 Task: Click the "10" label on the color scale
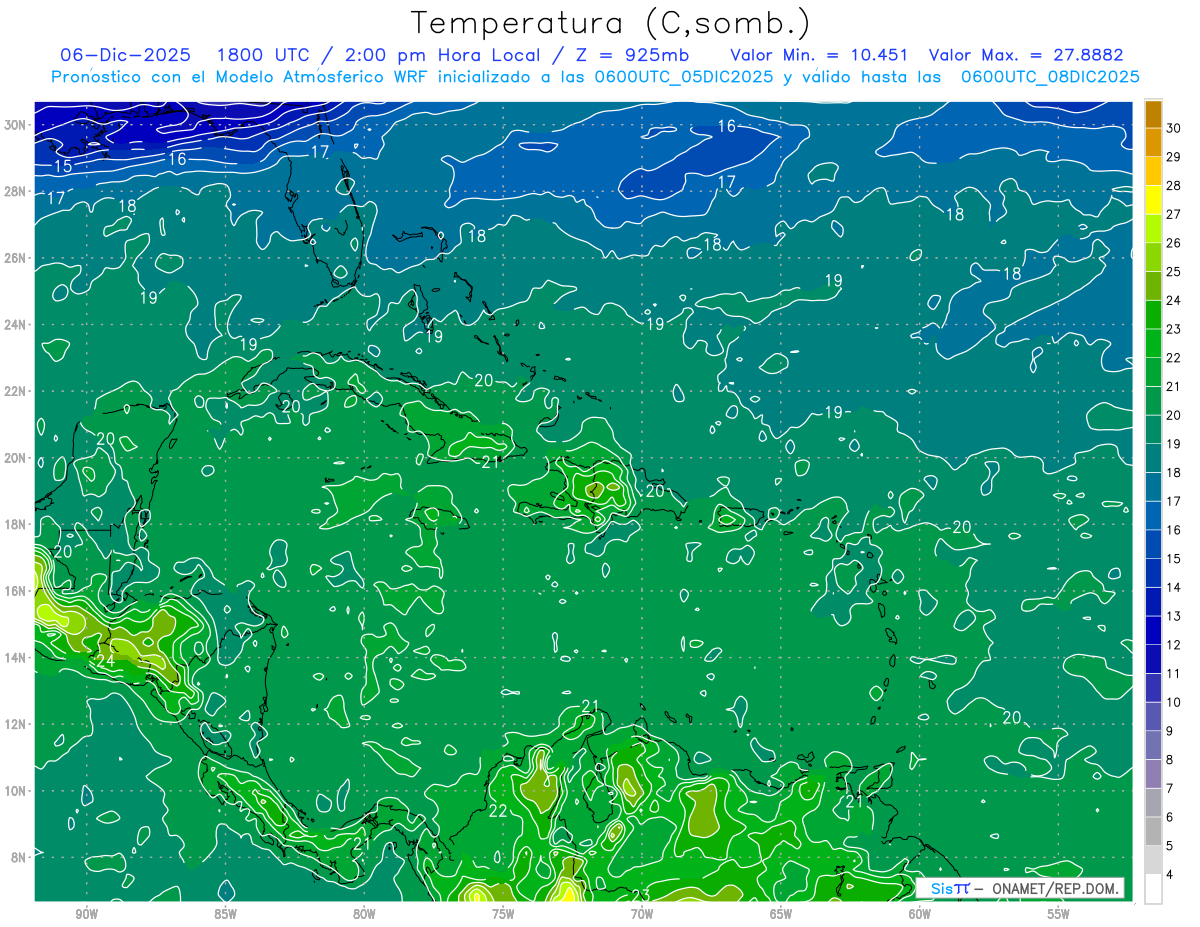pos(1174,703)
